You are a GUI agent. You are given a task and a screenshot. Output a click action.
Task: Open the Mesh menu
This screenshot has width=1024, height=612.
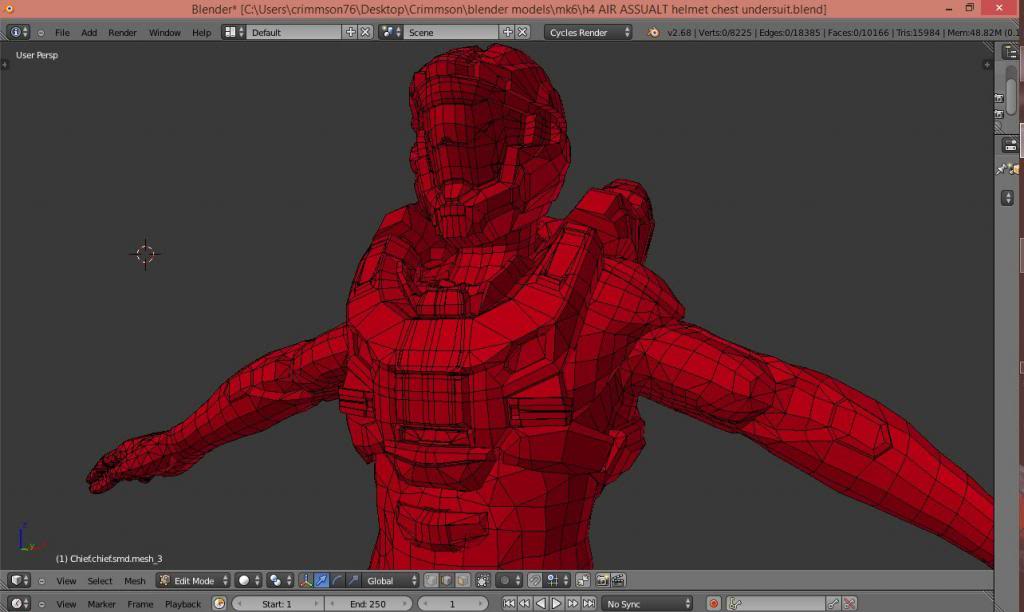click(x=135, y=581)
